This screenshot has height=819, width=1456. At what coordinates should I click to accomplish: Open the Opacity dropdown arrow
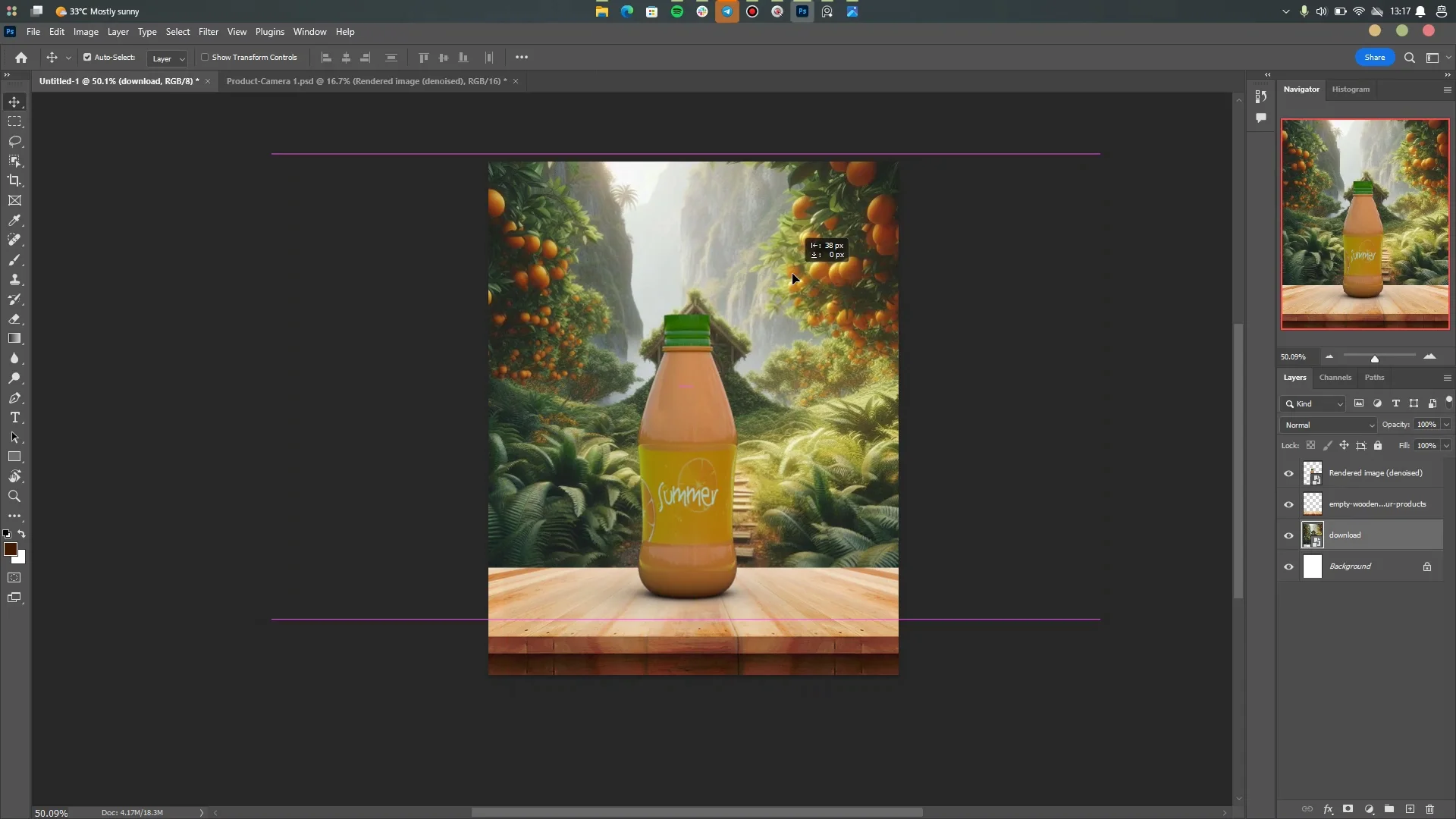point(1446,425)
